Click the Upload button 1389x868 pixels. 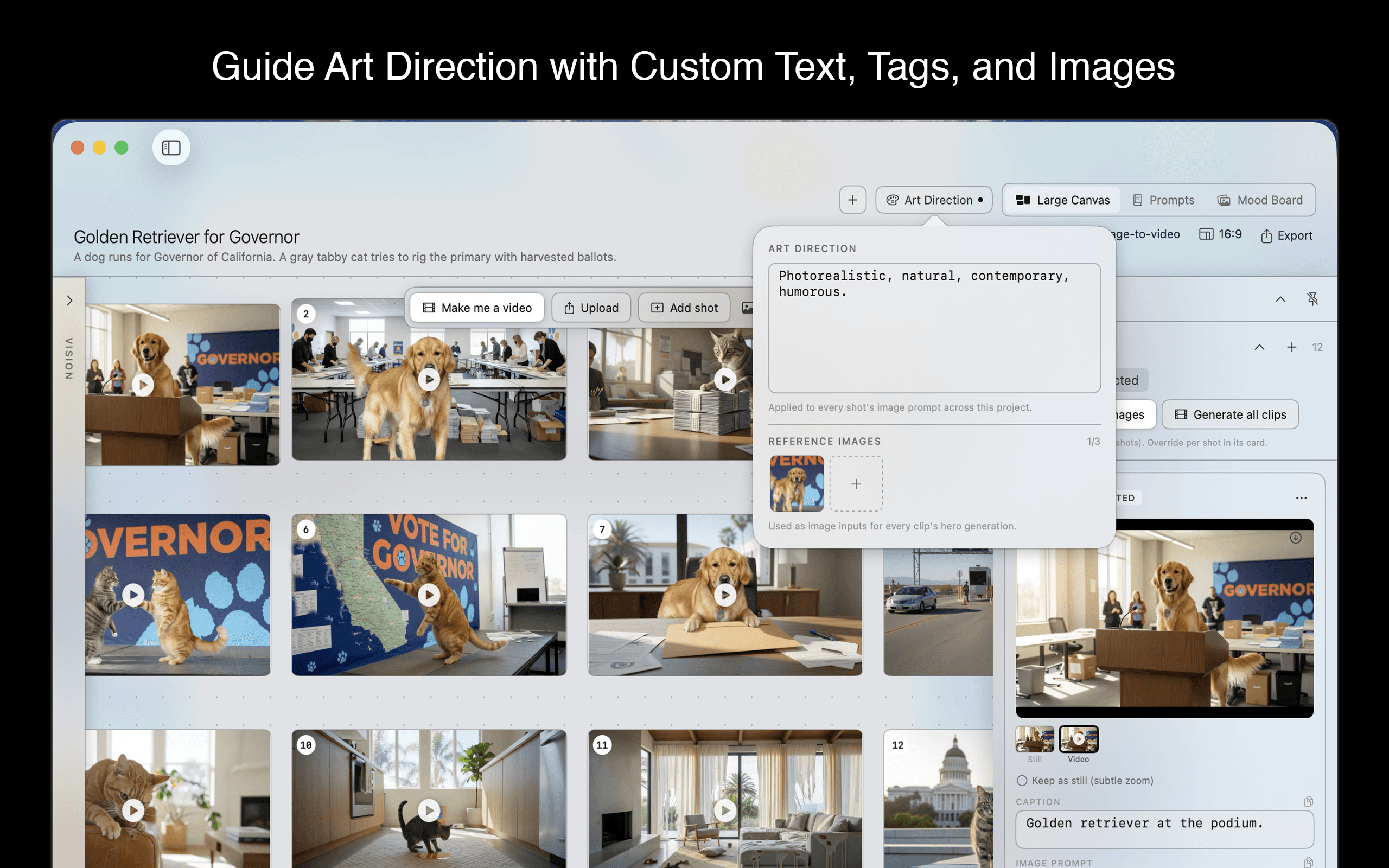[x=591, y=308]
